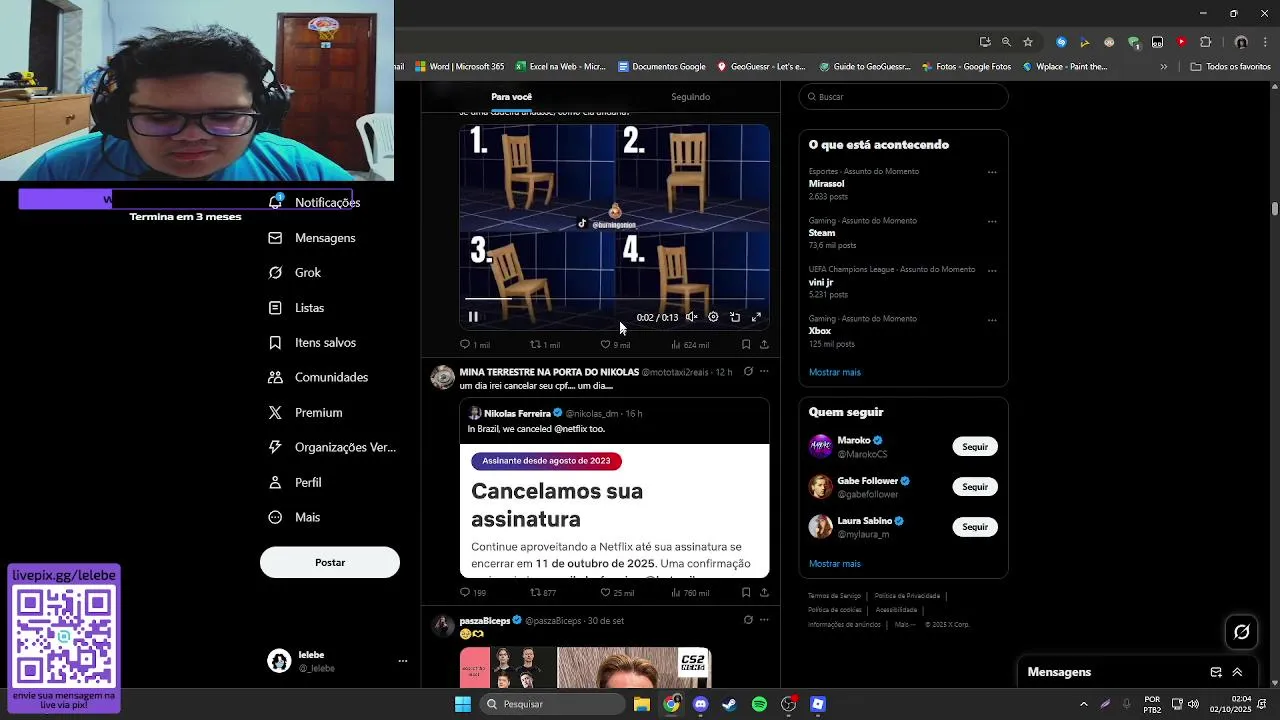
Task: Open options for Xbox trend
Action: (x=992, y=320)
